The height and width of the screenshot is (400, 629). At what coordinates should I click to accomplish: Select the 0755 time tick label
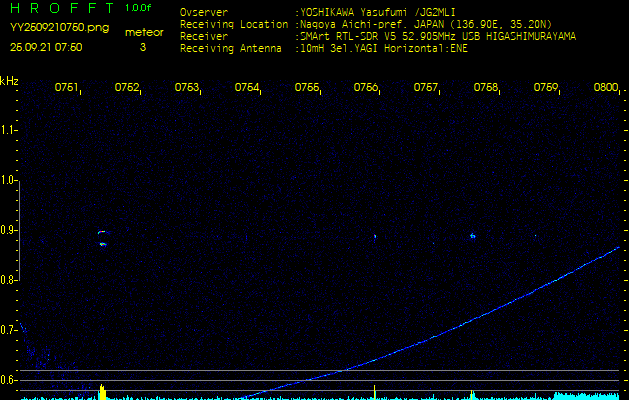coord(307,88)
